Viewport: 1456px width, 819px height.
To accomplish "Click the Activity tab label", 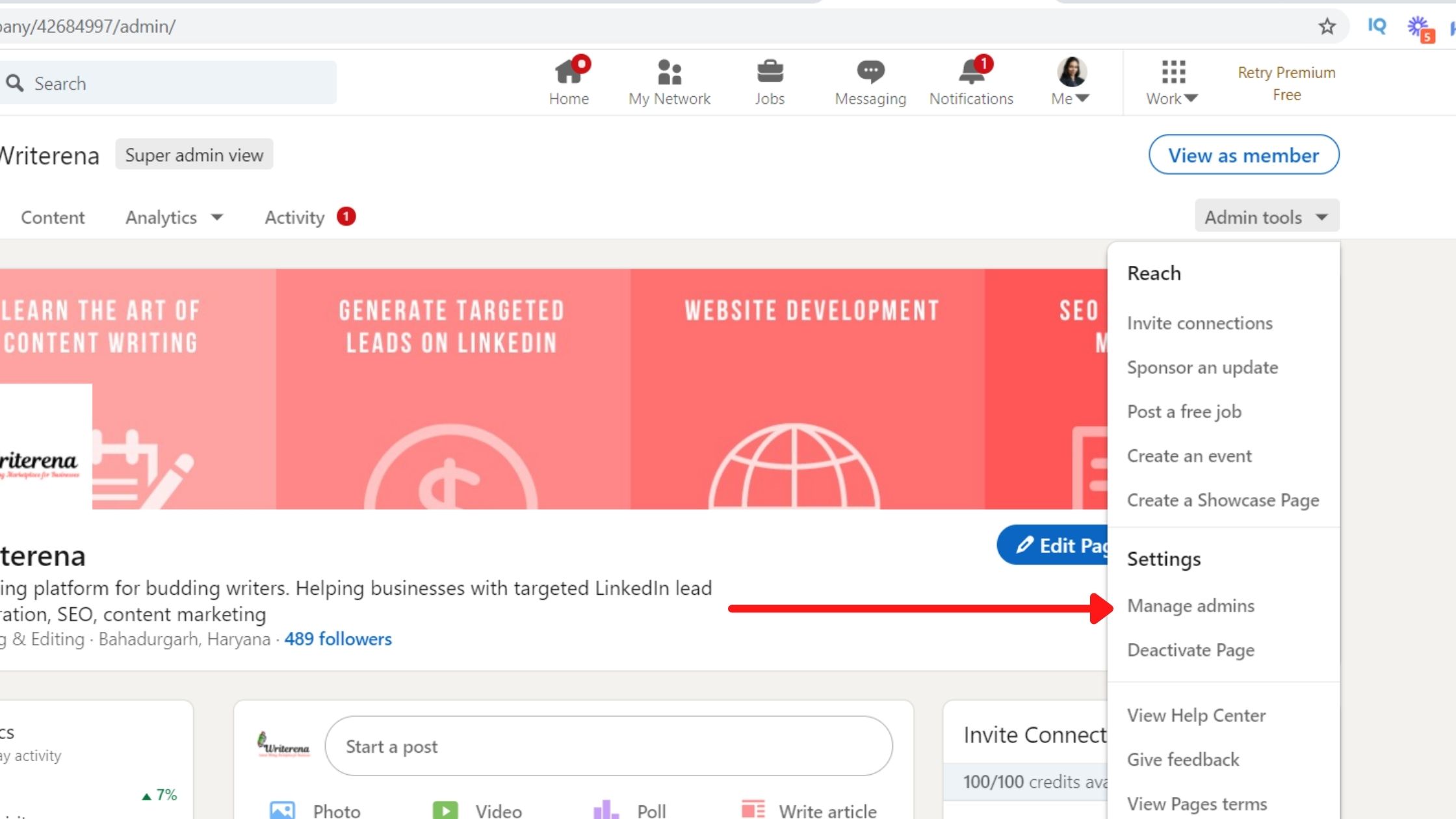I will click(x=293, y=216).
